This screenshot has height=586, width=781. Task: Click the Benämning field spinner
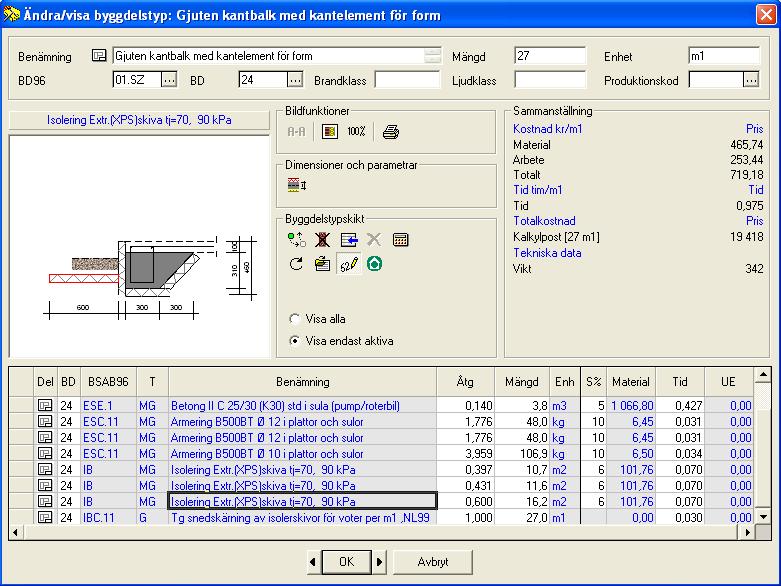[x=432, y=56]
